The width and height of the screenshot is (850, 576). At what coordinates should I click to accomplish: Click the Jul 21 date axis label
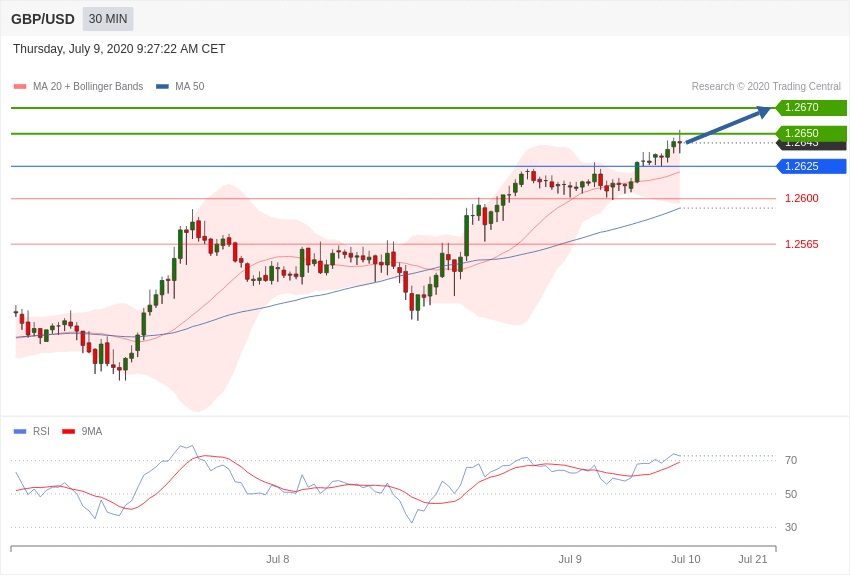[x=752, y=559]
